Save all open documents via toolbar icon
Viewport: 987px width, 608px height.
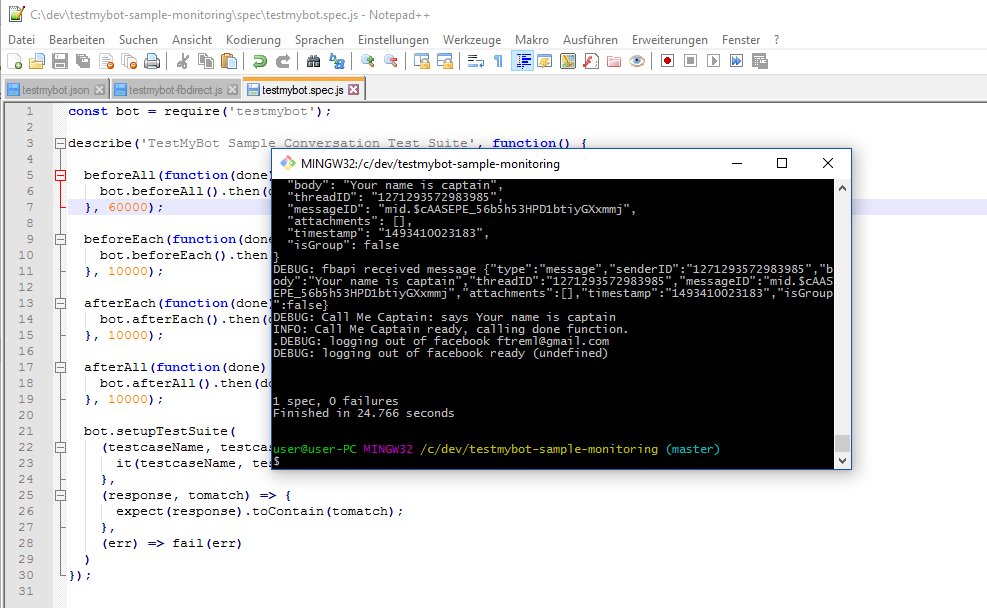click(81, 60)
